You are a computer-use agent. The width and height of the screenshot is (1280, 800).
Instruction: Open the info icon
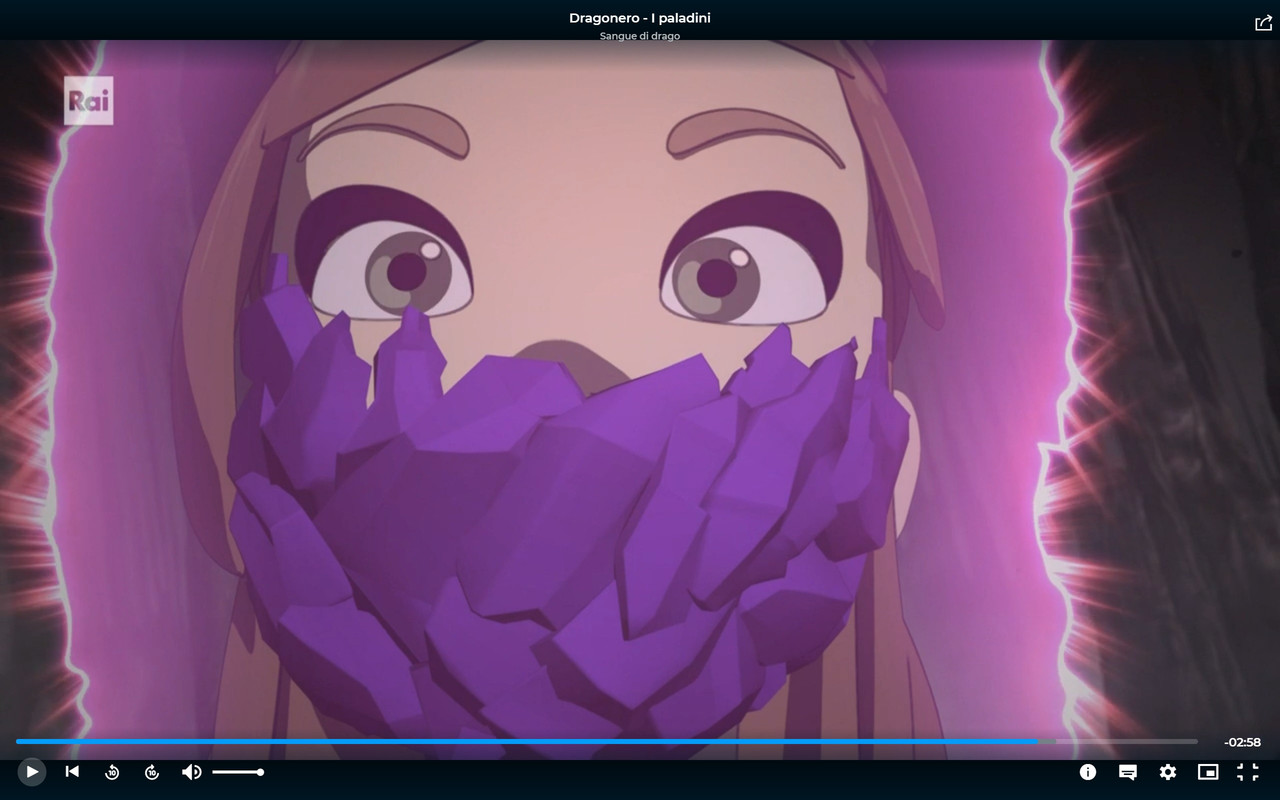coord(1088,772)
